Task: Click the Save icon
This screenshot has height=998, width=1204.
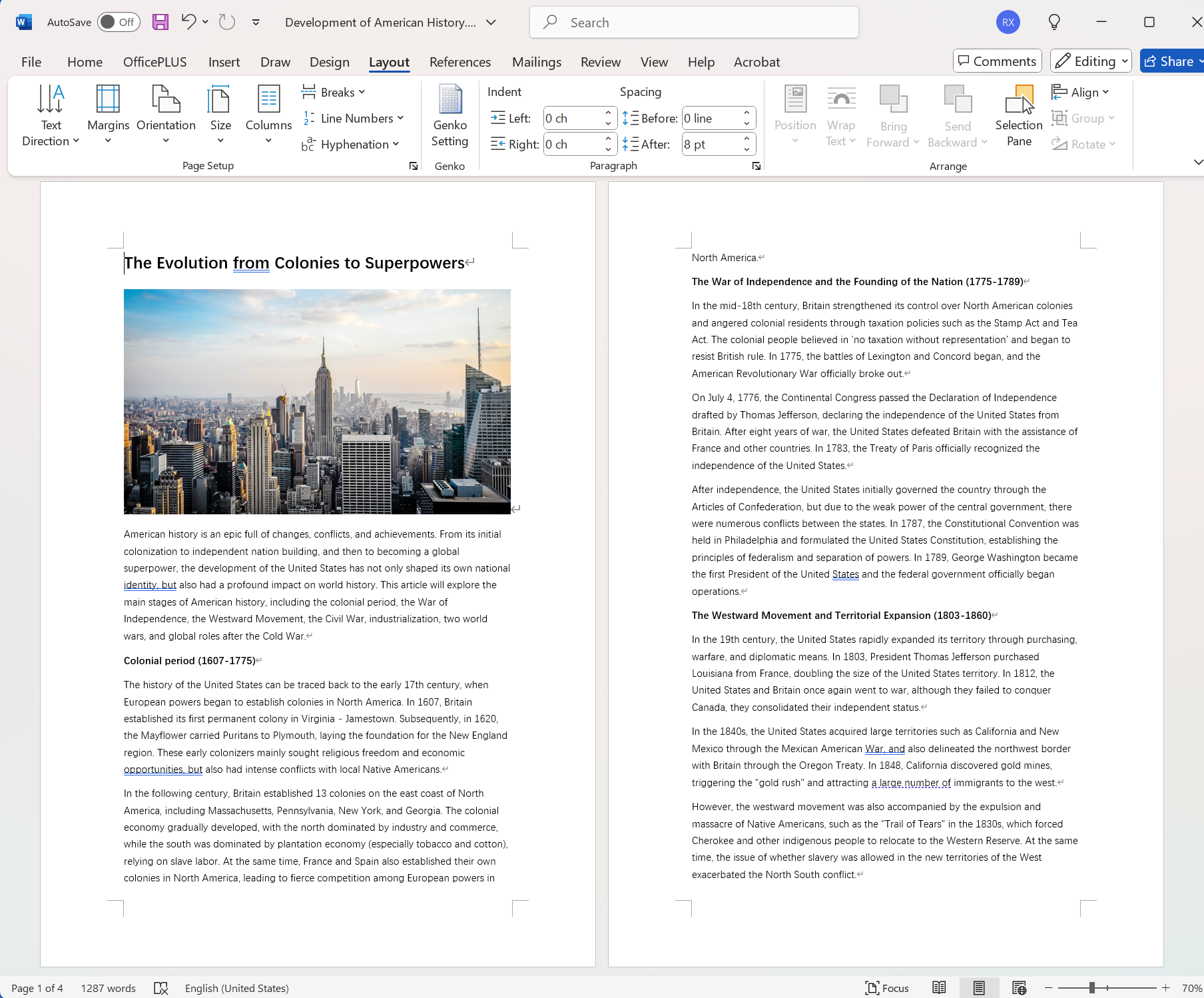Action: 160,22
